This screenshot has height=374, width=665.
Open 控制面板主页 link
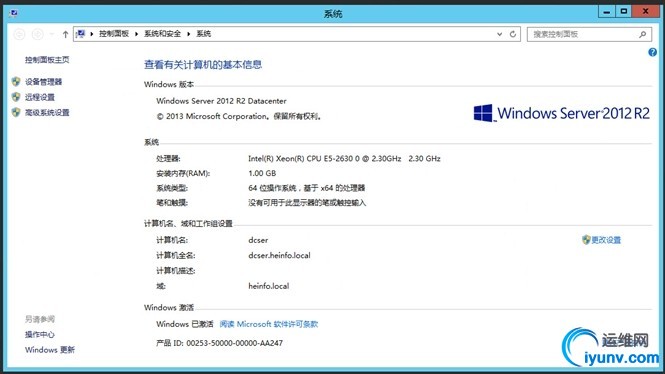(47, 60)
